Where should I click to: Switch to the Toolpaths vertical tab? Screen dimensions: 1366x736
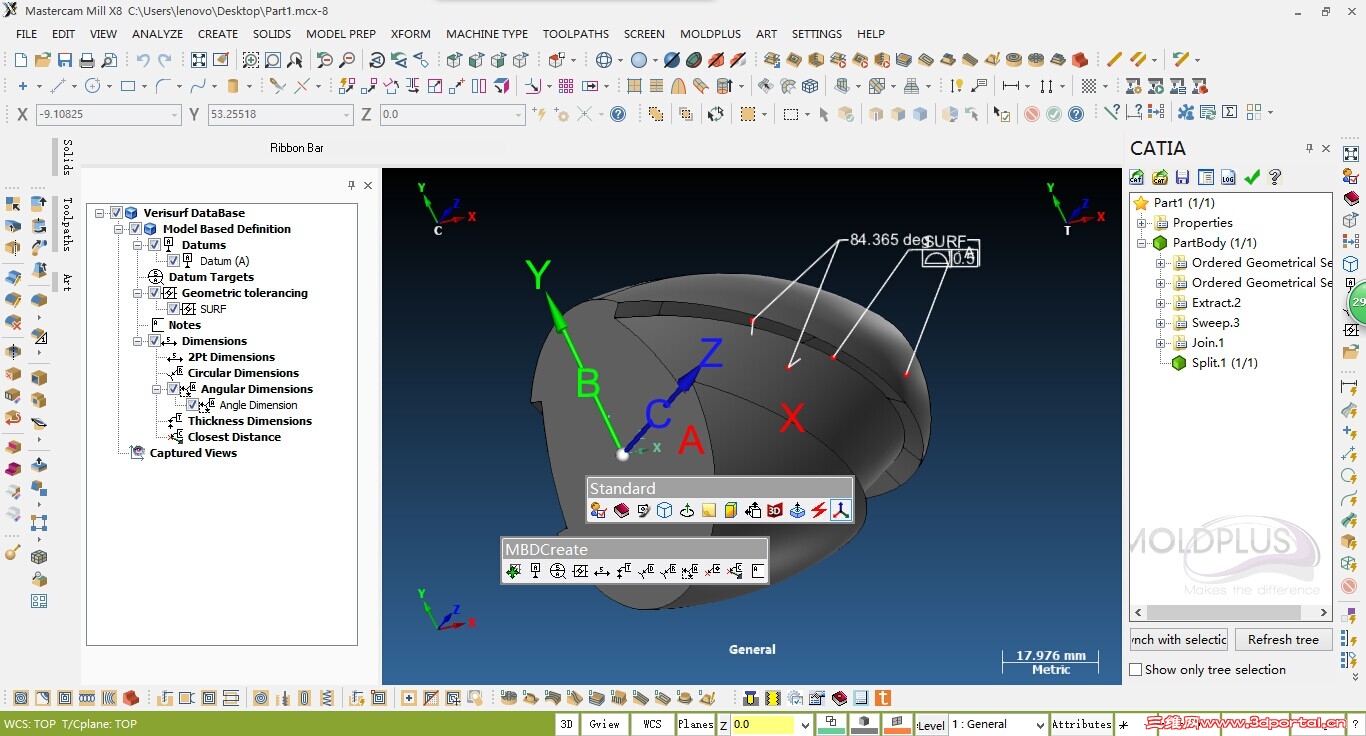point(67,224)
